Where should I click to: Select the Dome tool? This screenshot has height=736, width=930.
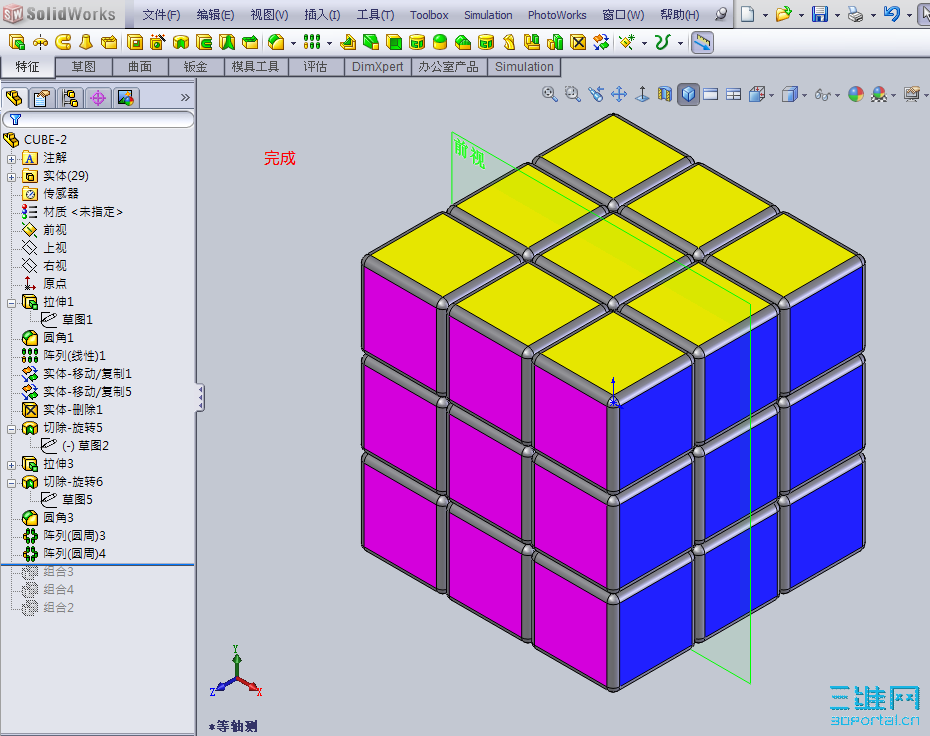440,42
